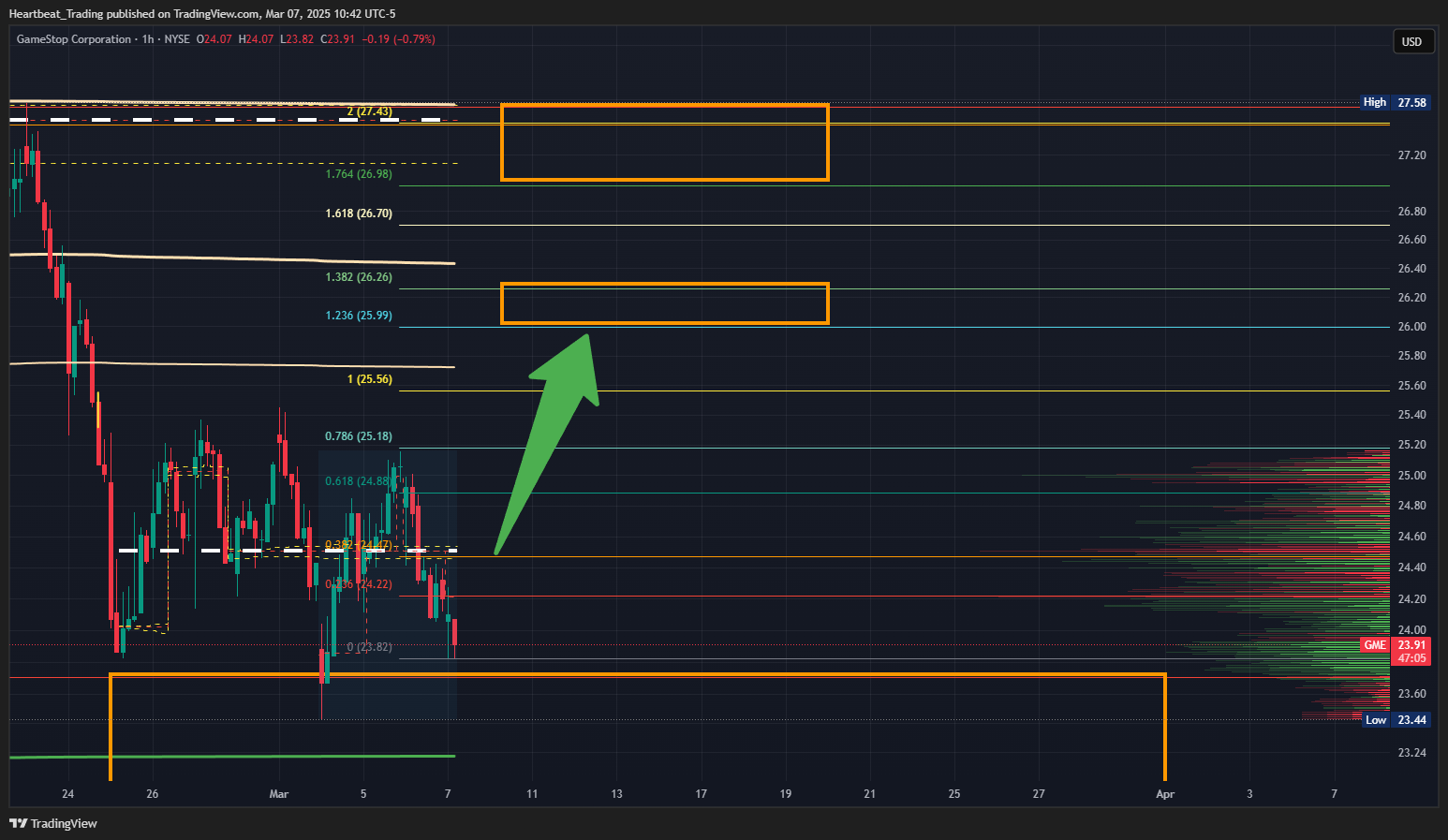Image resolution: width=1448 pixels, height=840 pixels.
Task: Click the Low 23.44 price label
Action: tap(1396, 720)
